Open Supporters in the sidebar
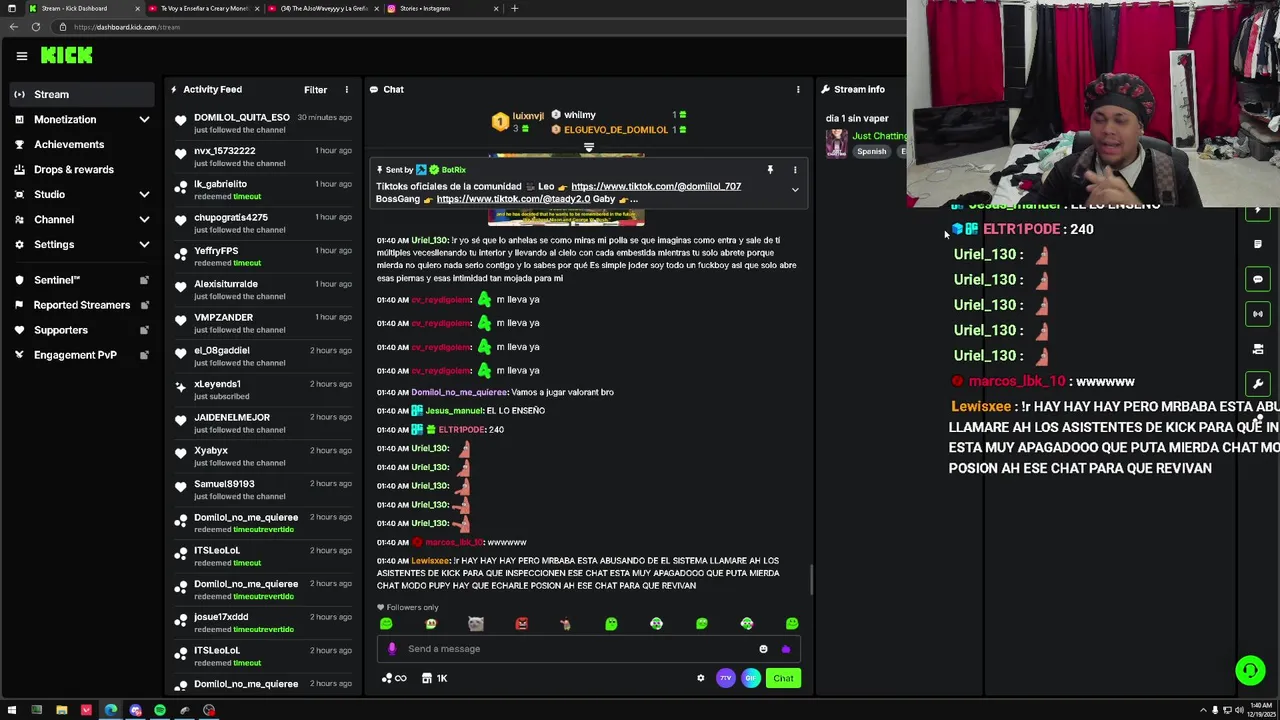Viewport: 1280px width, 720px height. [x=83, y=330]
